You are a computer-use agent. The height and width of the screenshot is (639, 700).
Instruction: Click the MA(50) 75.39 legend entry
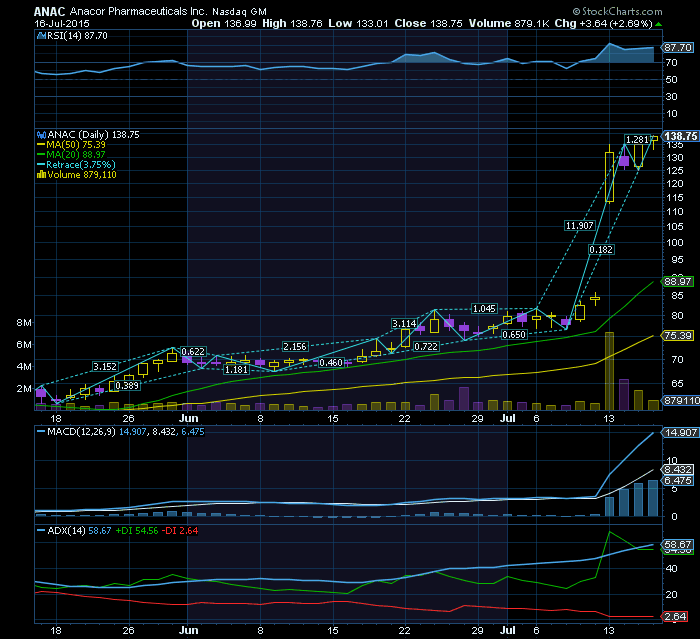pyautogui.click(x=71, y=145)
